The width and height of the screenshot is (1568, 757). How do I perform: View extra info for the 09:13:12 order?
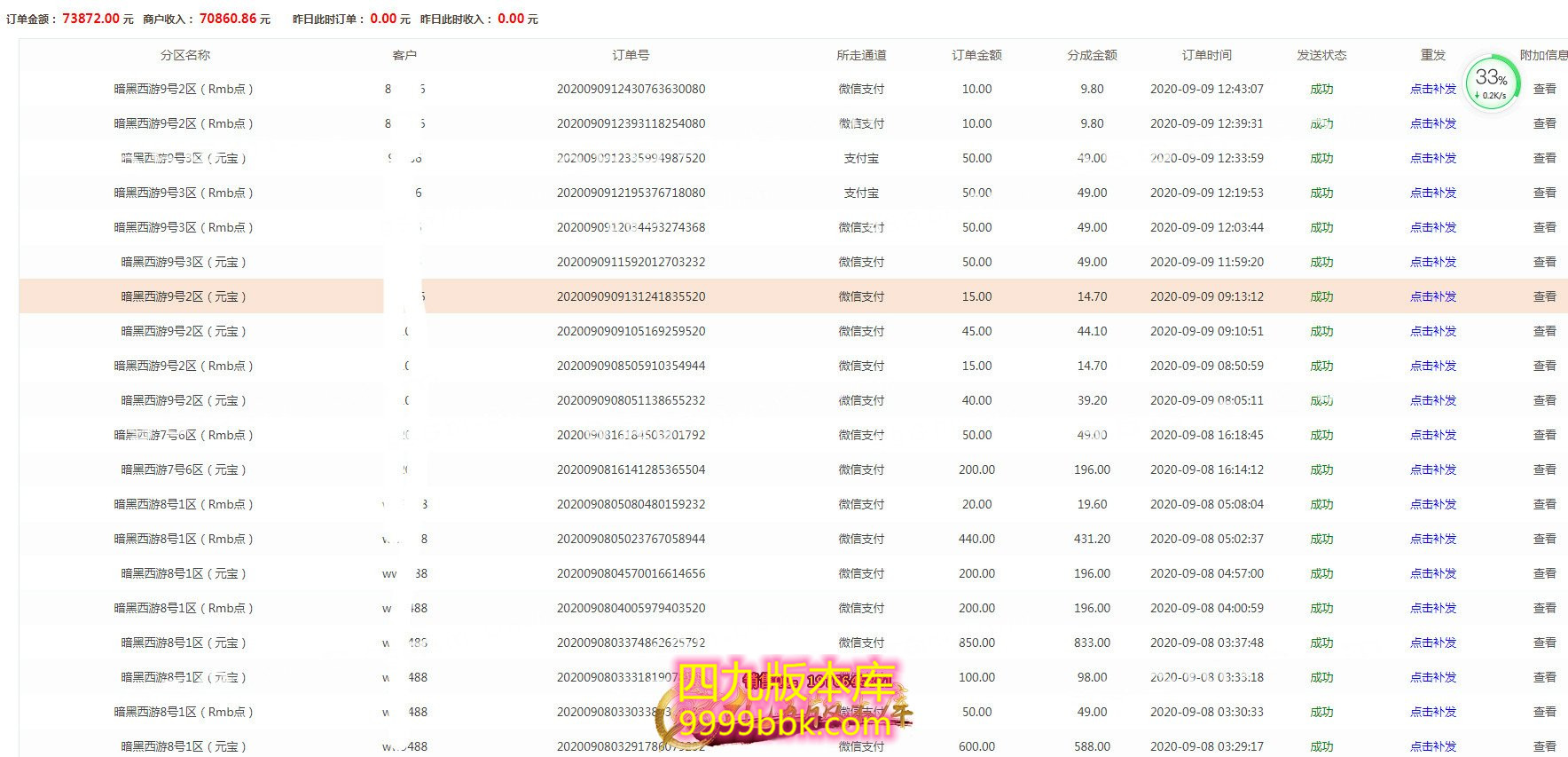point(1544,296)
